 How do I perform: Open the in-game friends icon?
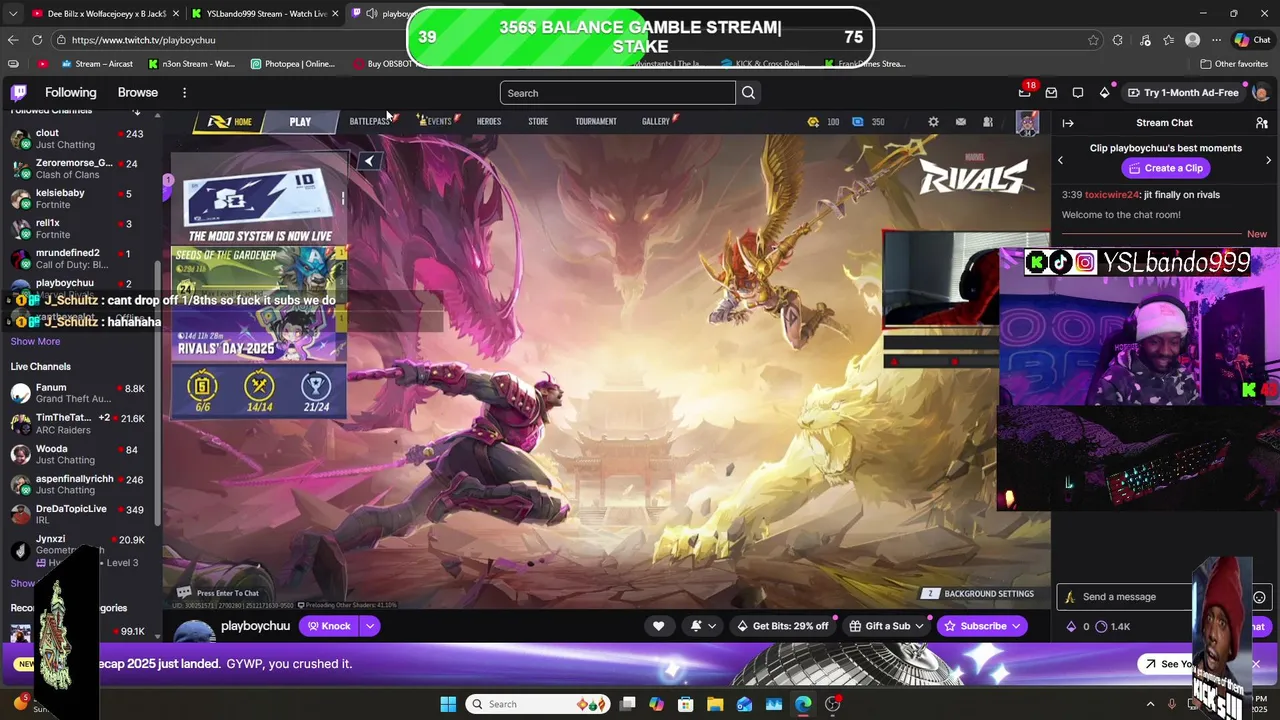click(x=988, y=122)
